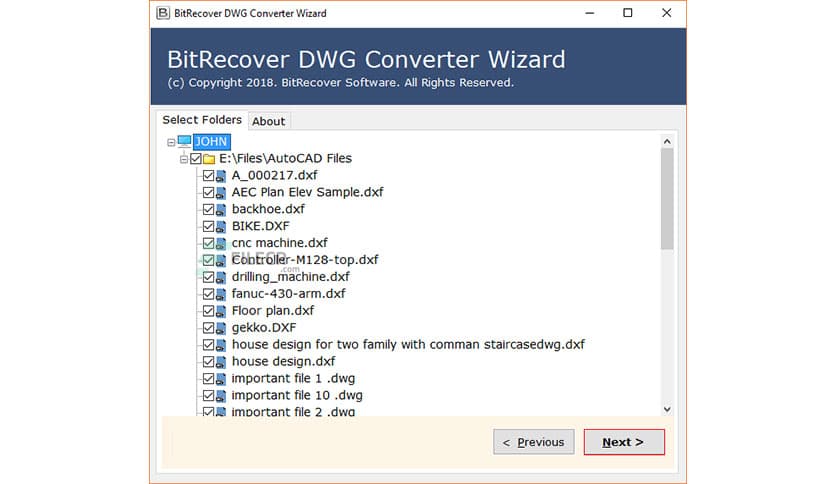
Task: Select important file 1 .dwg name
Action: tap(293, 378)
